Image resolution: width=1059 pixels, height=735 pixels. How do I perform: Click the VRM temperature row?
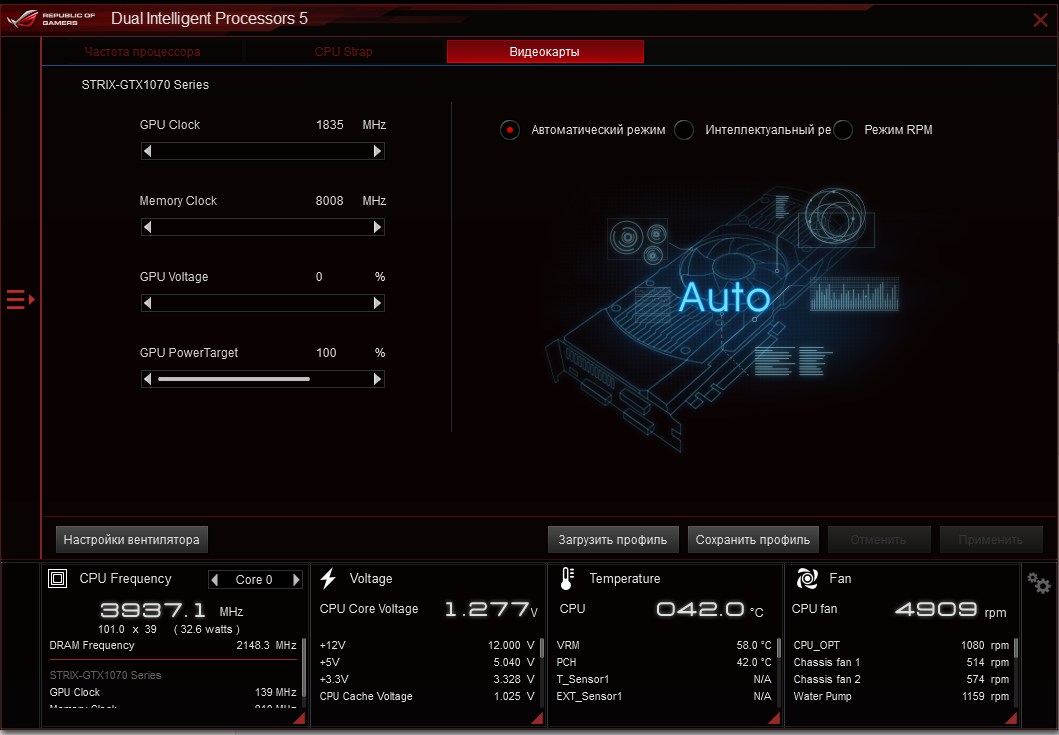[664, 645]
